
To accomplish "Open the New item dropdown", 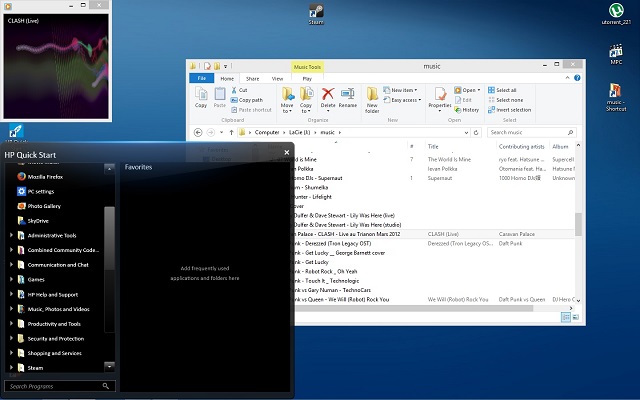I will click(400, 90).
